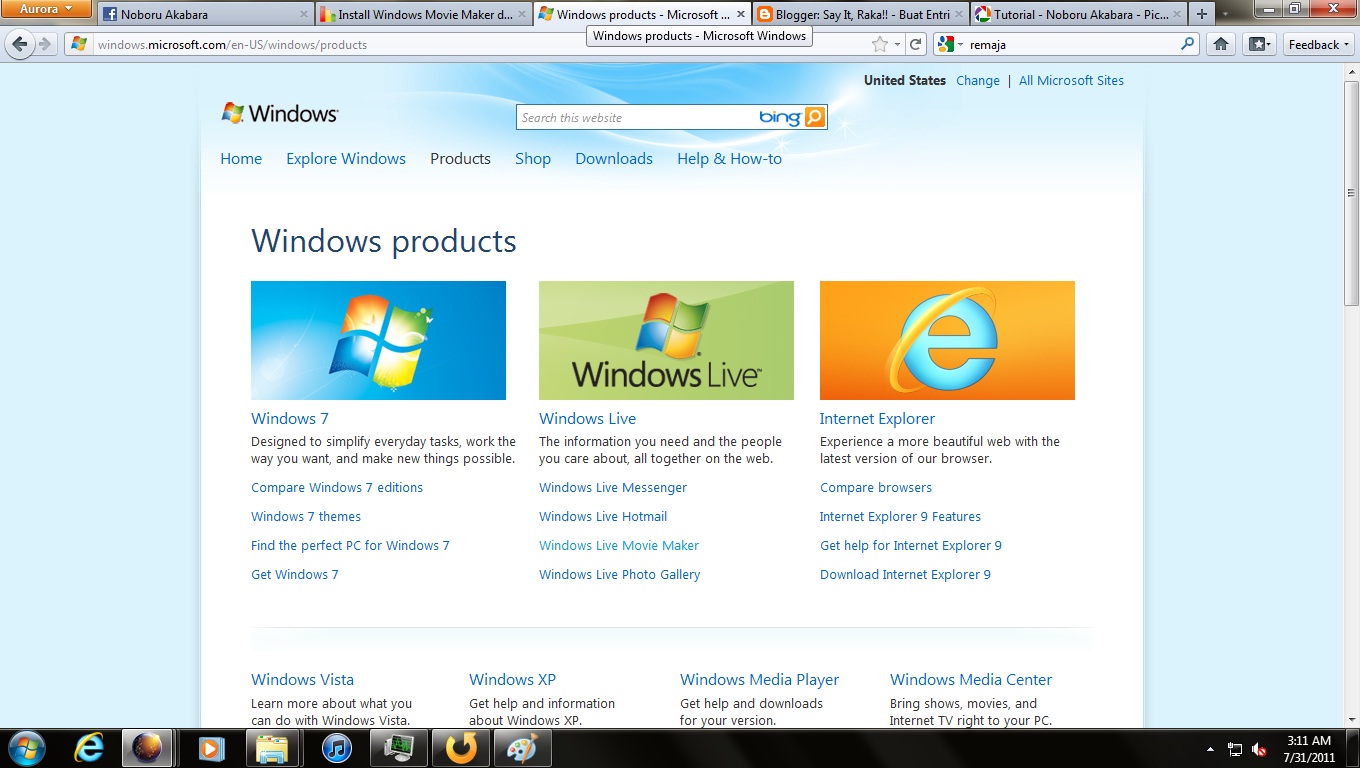Screen dimensions: 1360x768
Task: Open Explore Windows nav item
Action: point(346,159)
